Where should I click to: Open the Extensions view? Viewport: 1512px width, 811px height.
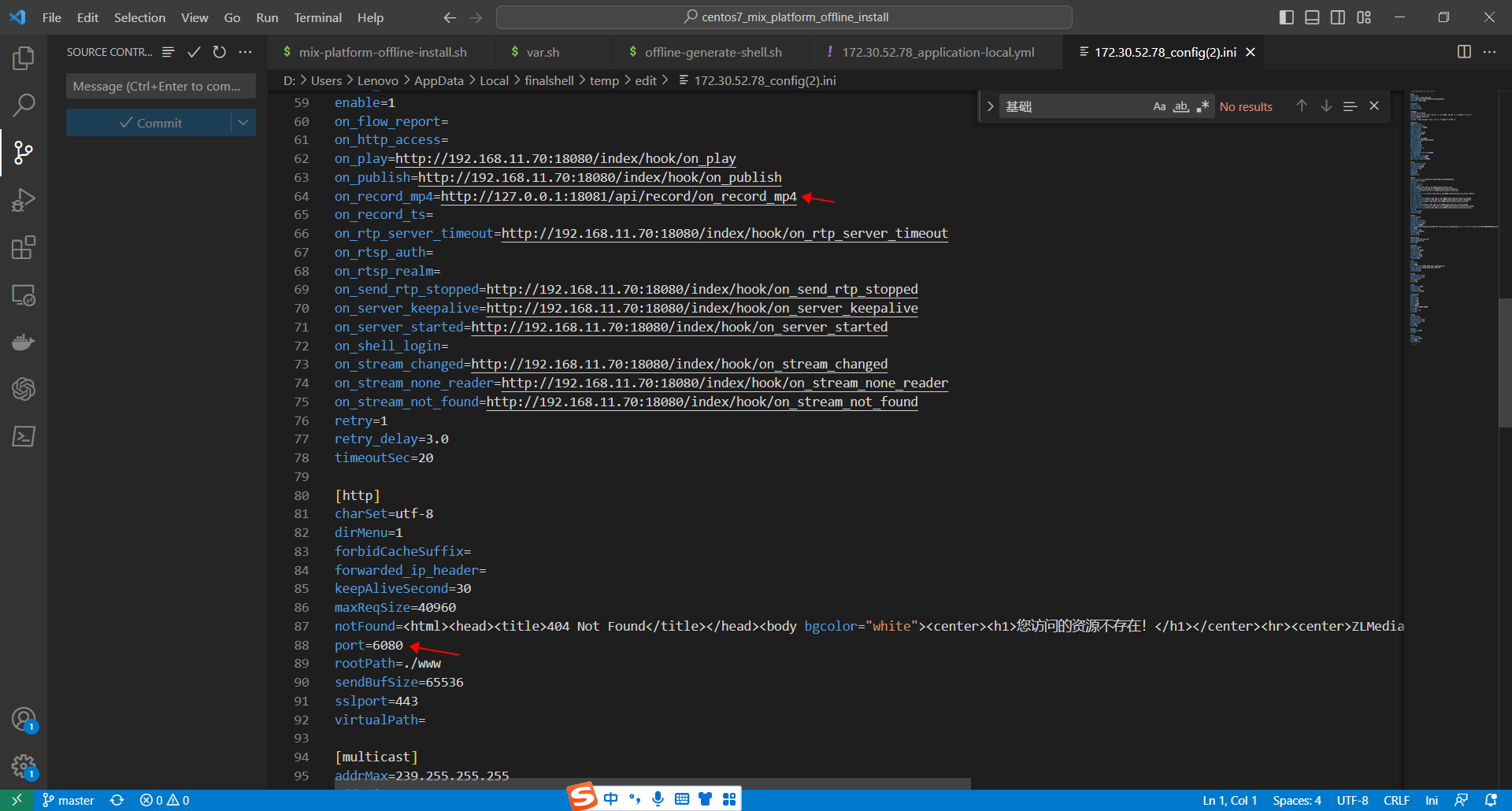pos(24,247)
